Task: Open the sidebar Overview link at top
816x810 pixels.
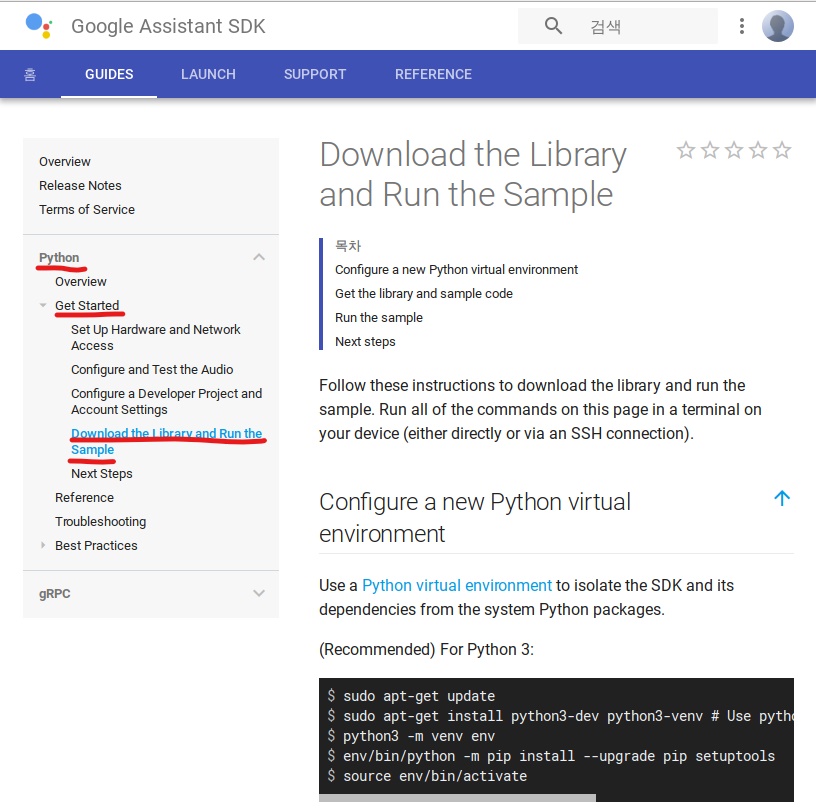Action: (x=65, y=161)
